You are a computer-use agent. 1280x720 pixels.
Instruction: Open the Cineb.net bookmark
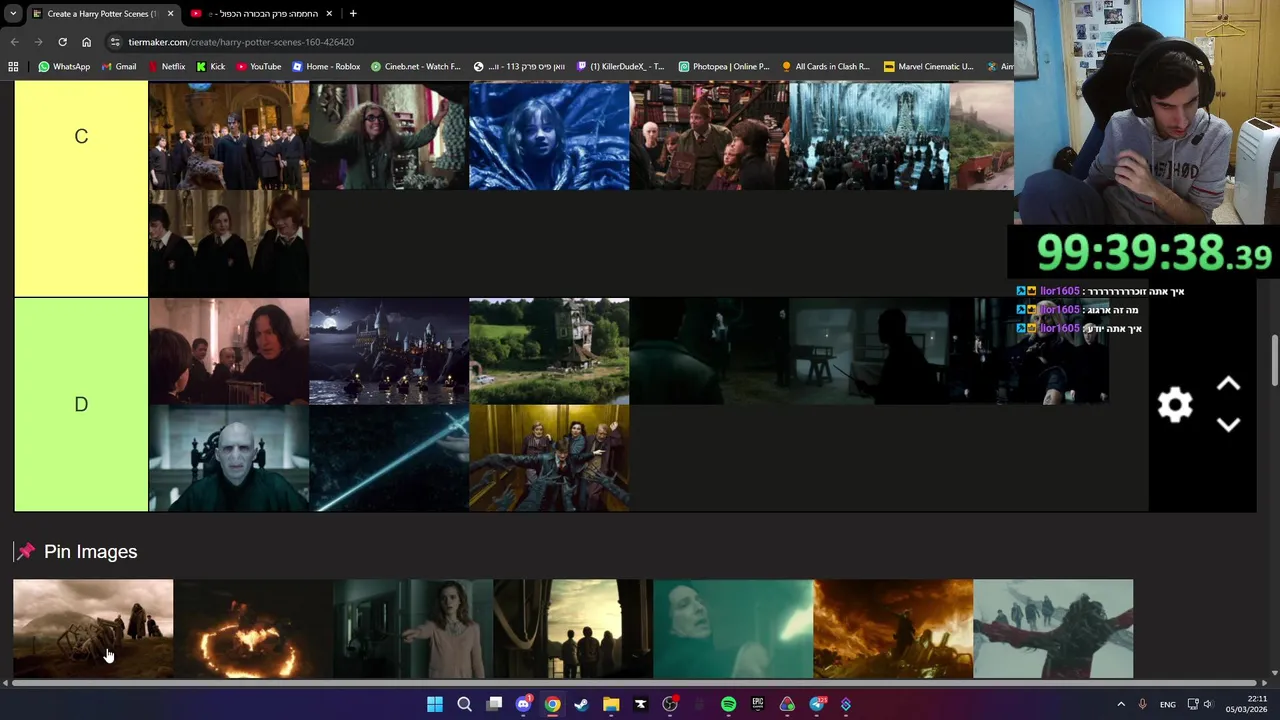click(415, 67)
